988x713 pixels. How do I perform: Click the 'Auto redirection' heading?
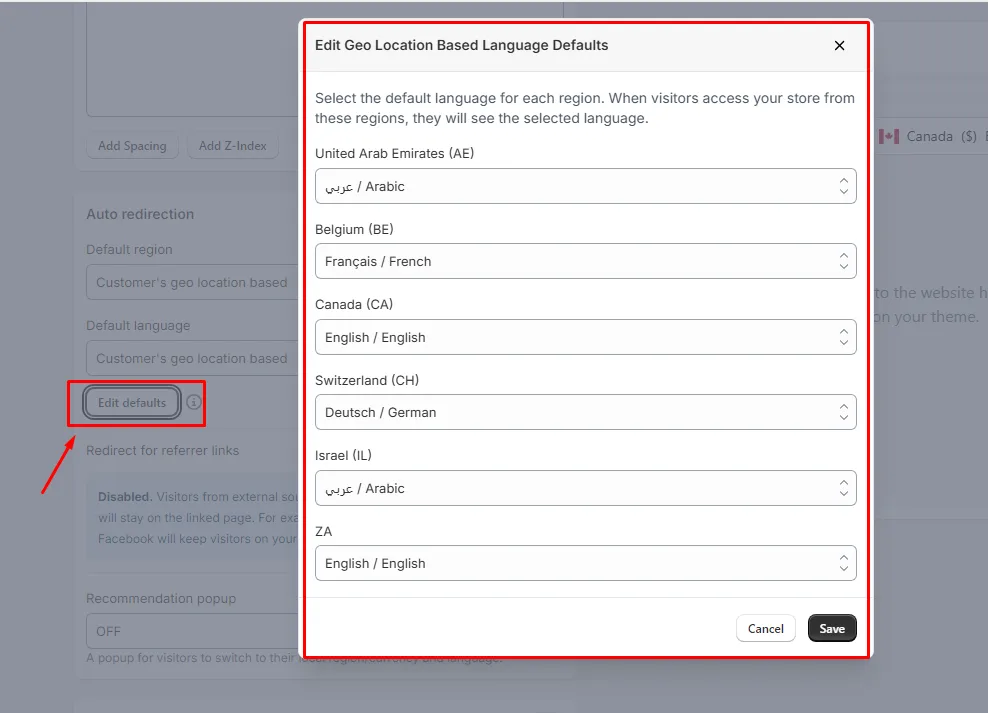coord(140,214)
